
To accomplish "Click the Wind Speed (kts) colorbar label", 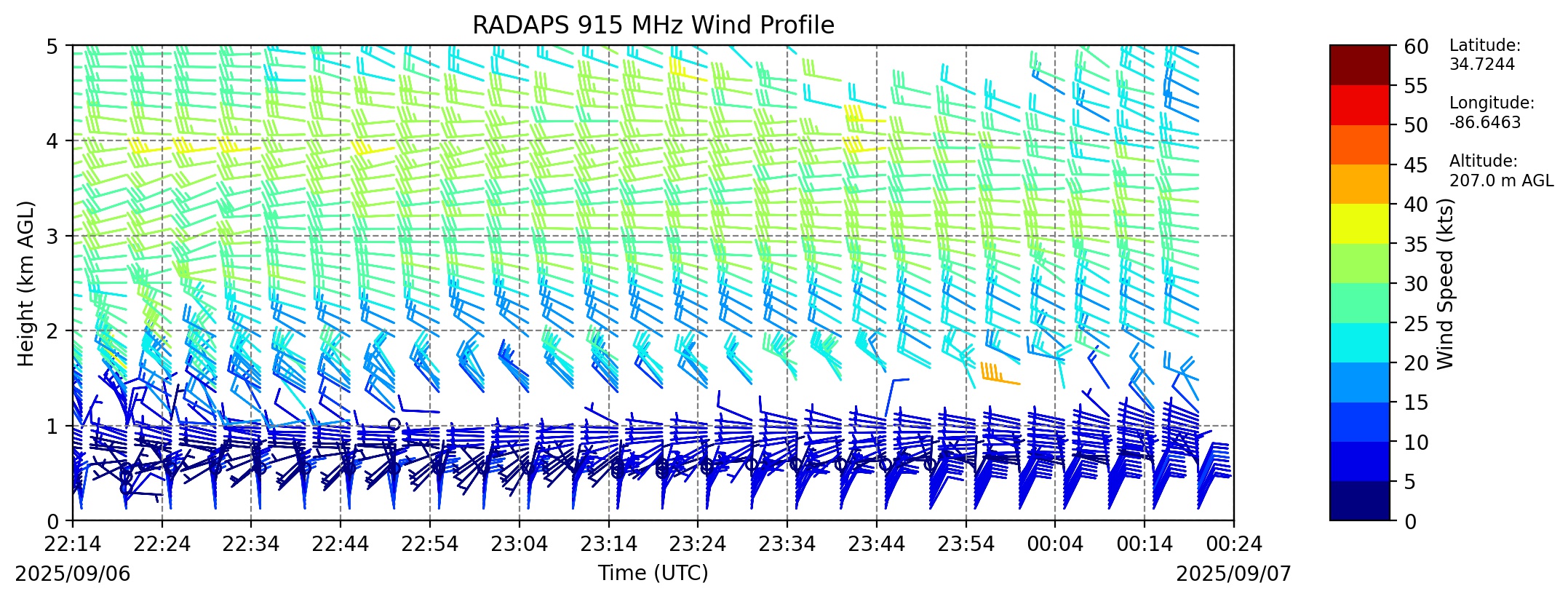I will point(1445,284).
